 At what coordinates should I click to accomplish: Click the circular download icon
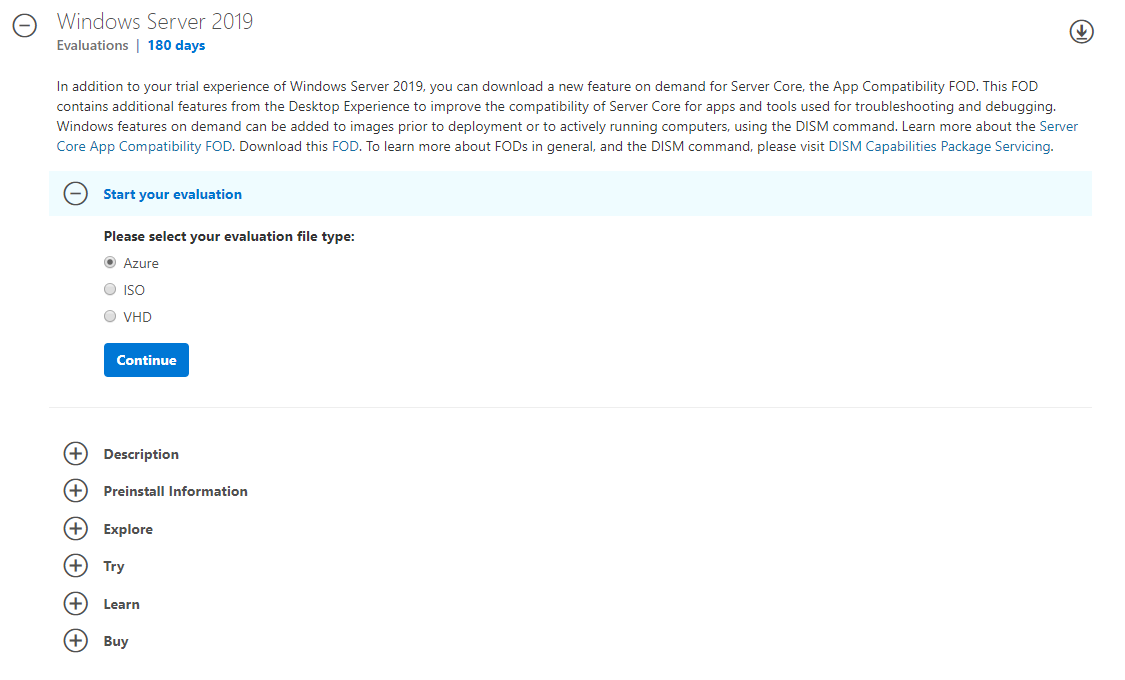(1081, 31)
